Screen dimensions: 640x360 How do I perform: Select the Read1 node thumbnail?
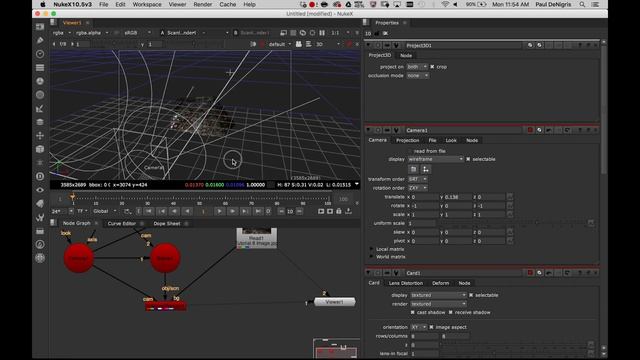point(256,238)
